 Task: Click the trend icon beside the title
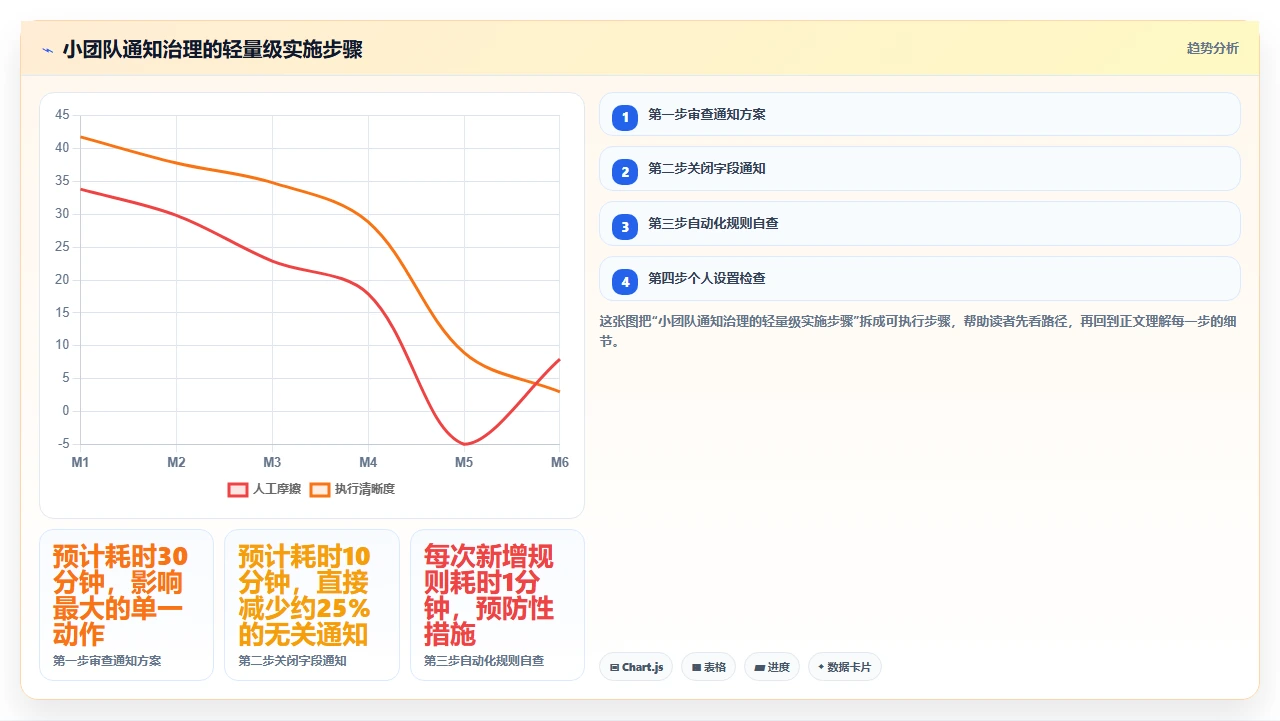pos(47,49)
